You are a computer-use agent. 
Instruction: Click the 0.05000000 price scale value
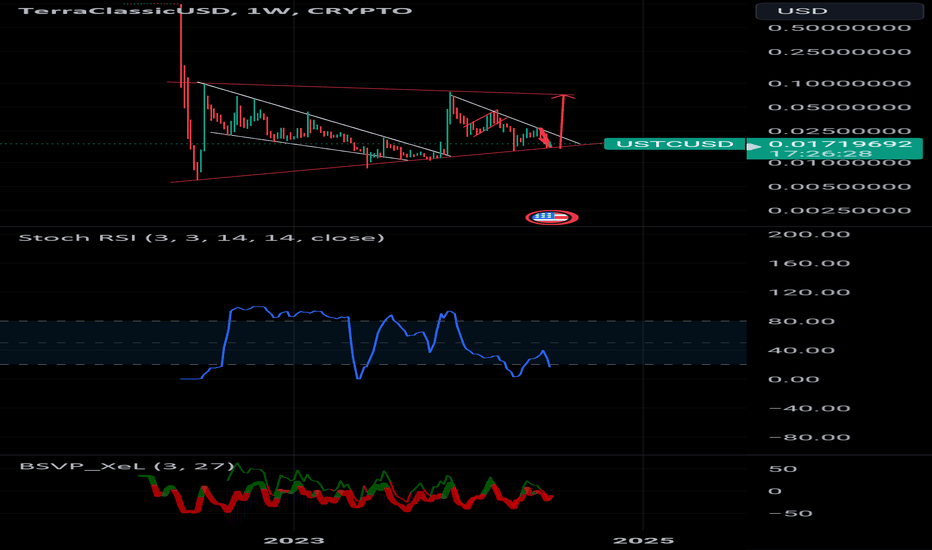[840, 108]
